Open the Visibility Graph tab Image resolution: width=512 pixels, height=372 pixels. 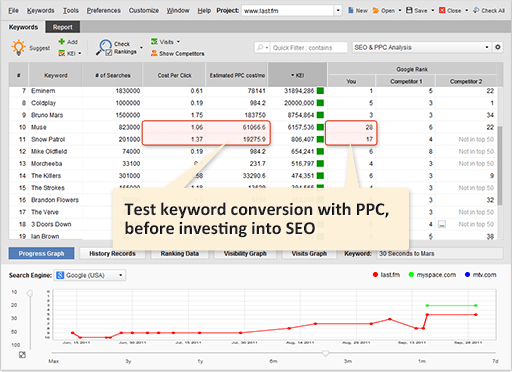(x=245, y=254)
